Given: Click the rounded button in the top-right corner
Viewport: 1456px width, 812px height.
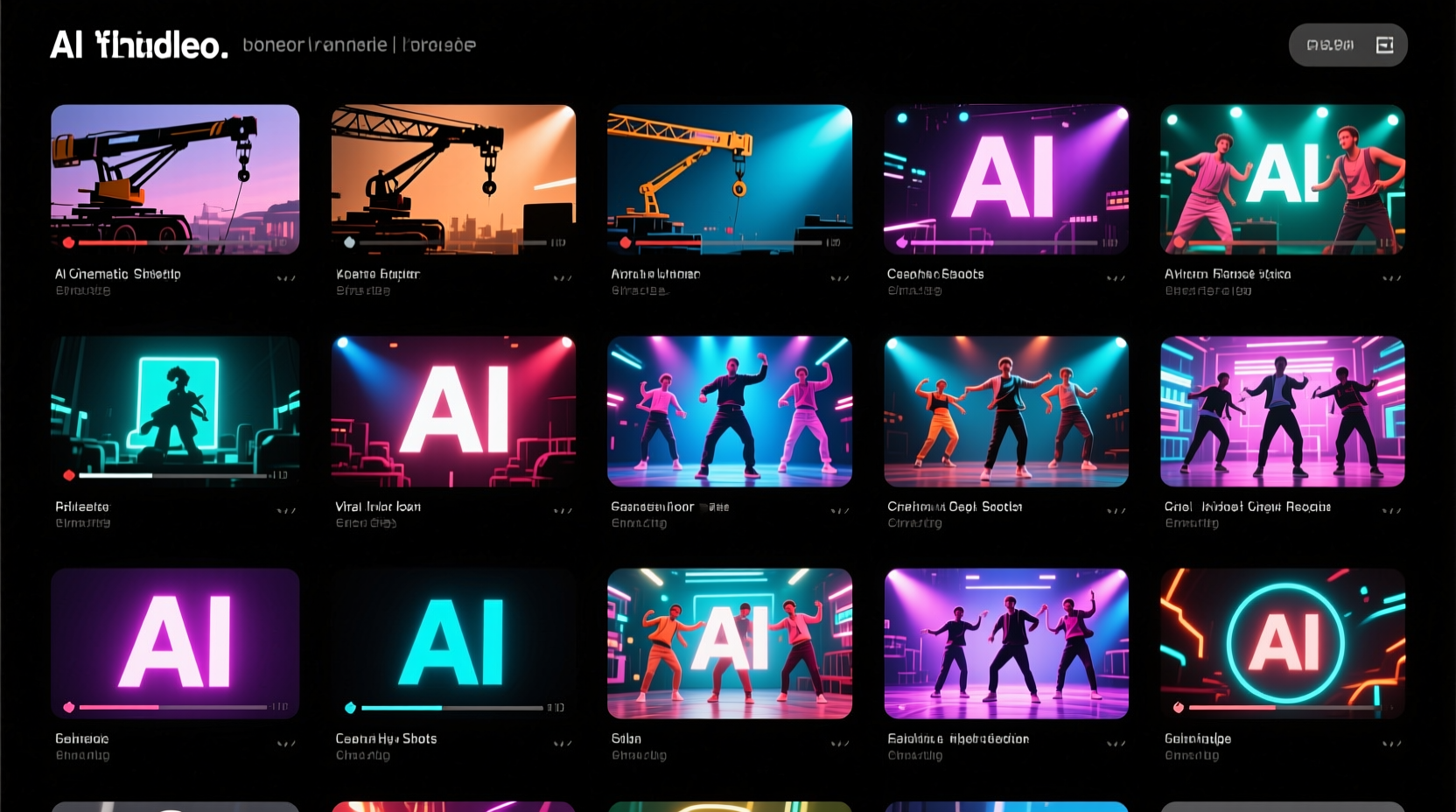Looking at the screenshot, I should [x=1347, y=45].
